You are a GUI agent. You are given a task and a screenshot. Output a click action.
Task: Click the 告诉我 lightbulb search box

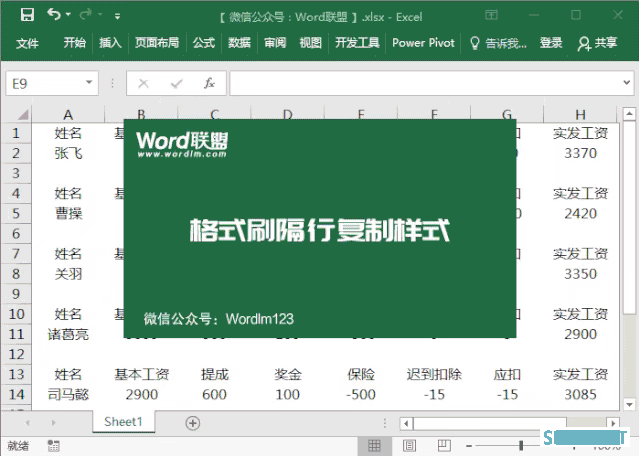(498, 43)
